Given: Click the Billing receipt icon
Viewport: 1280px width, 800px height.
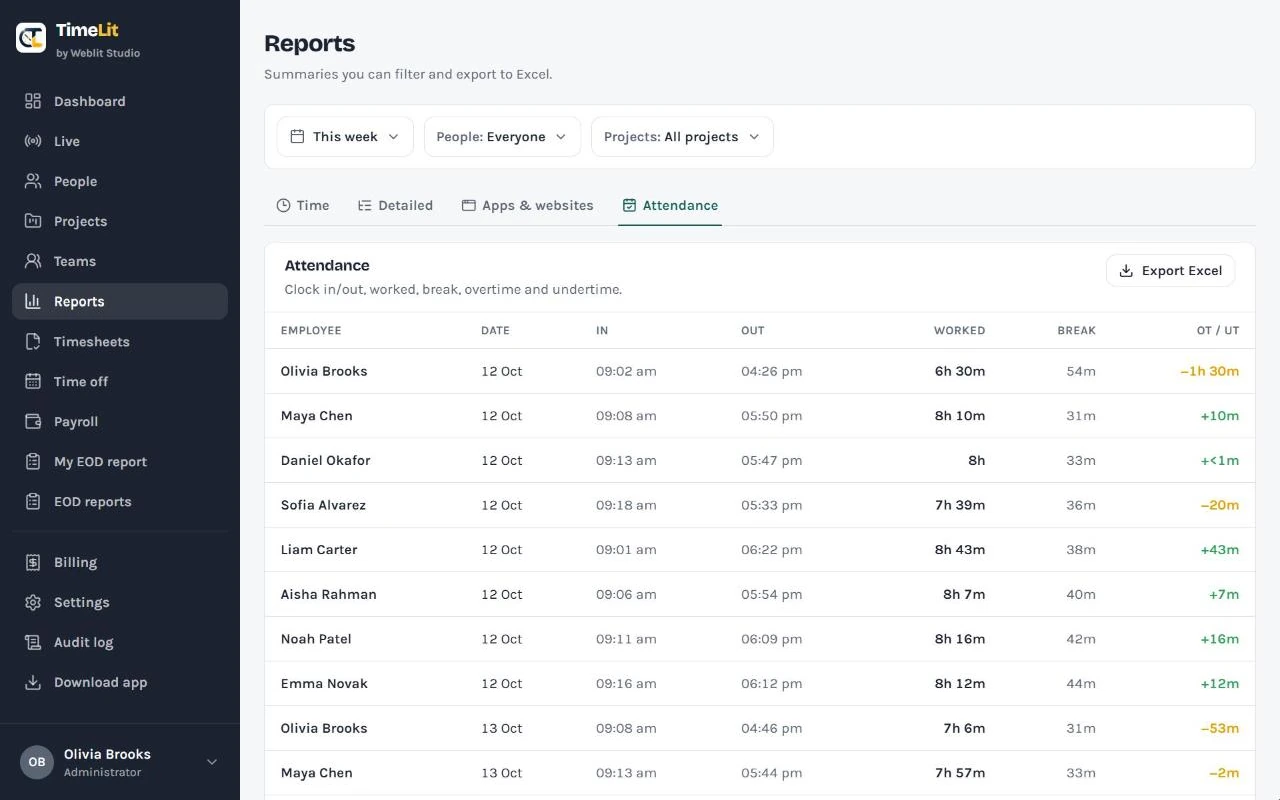Looking at the screenshot, I should coord(33,562).
